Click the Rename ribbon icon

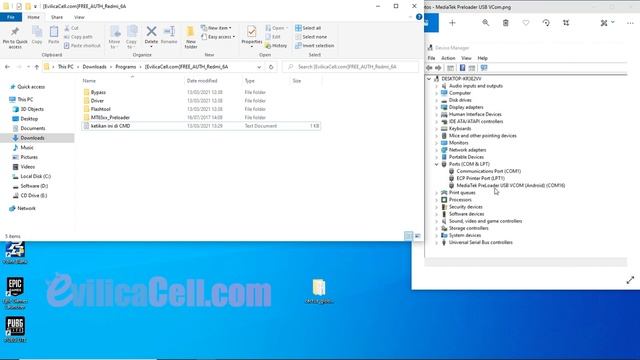(169, 35)
